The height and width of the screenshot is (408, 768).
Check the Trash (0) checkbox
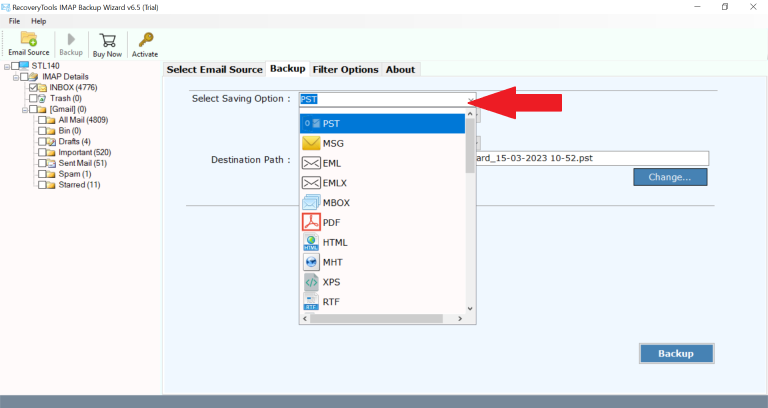(33, 98)
